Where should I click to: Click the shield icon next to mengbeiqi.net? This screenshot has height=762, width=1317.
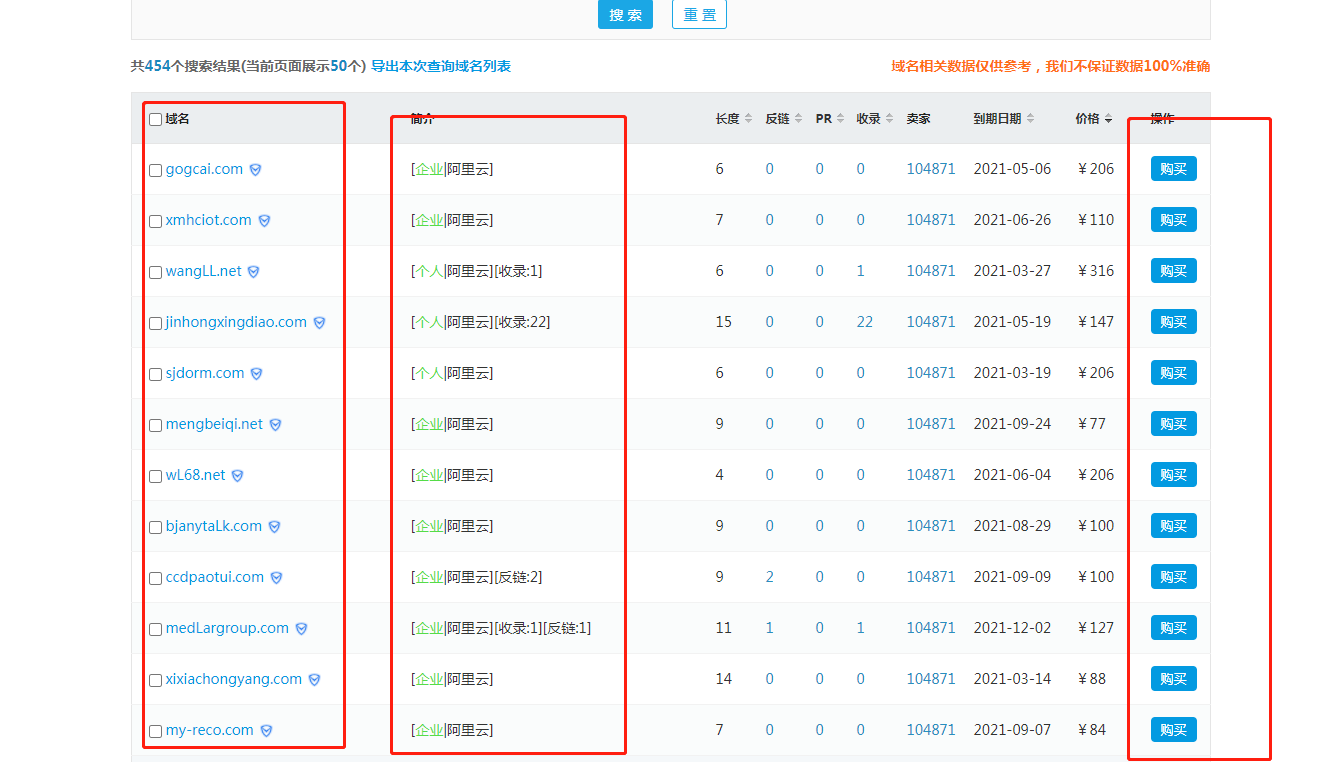(x=275, y=425)
